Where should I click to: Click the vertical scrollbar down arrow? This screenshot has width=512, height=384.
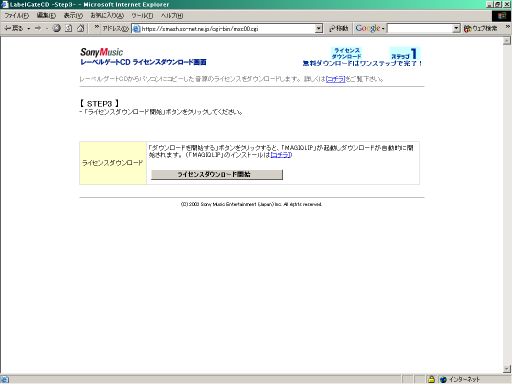click(507, 369)
